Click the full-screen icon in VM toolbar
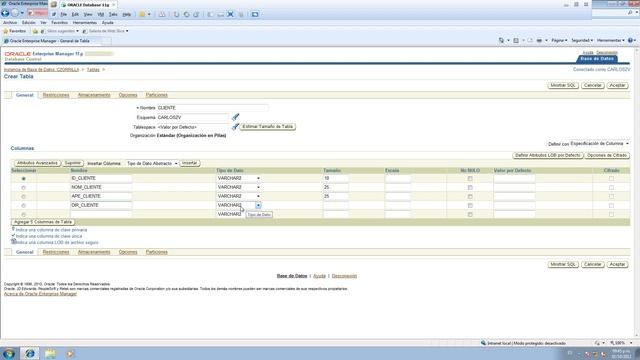 [255, 14]
